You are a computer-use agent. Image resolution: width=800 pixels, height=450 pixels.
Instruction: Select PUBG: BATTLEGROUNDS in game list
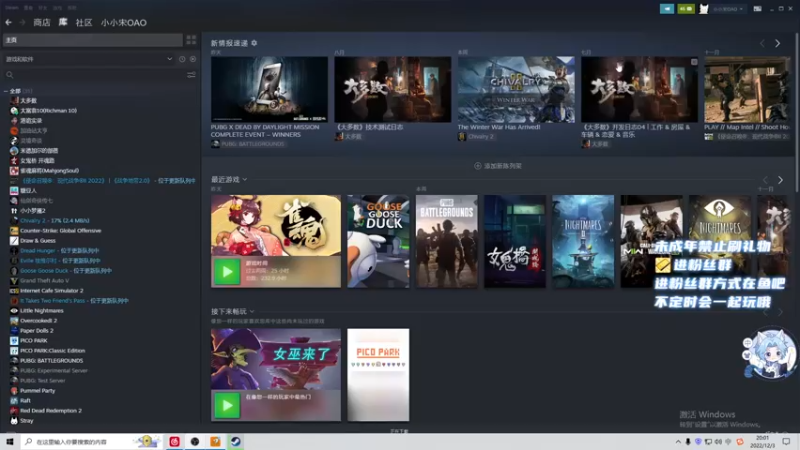tap(52, 360)
